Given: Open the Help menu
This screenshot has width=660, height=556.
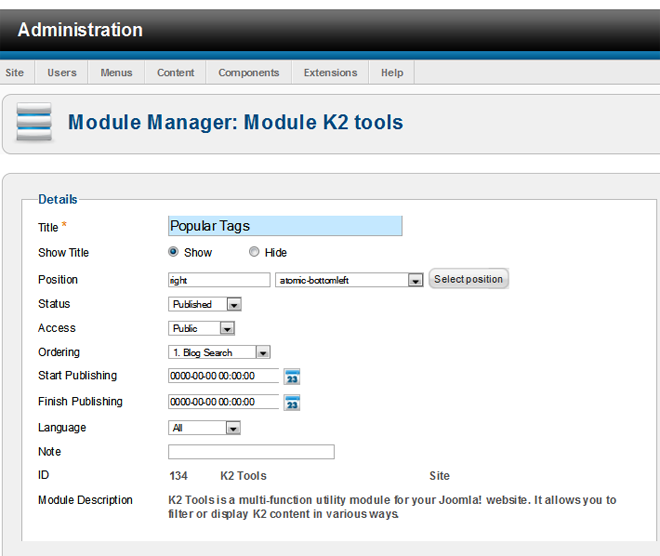Looking at the screenshot, I should click(x=392, y=73).
